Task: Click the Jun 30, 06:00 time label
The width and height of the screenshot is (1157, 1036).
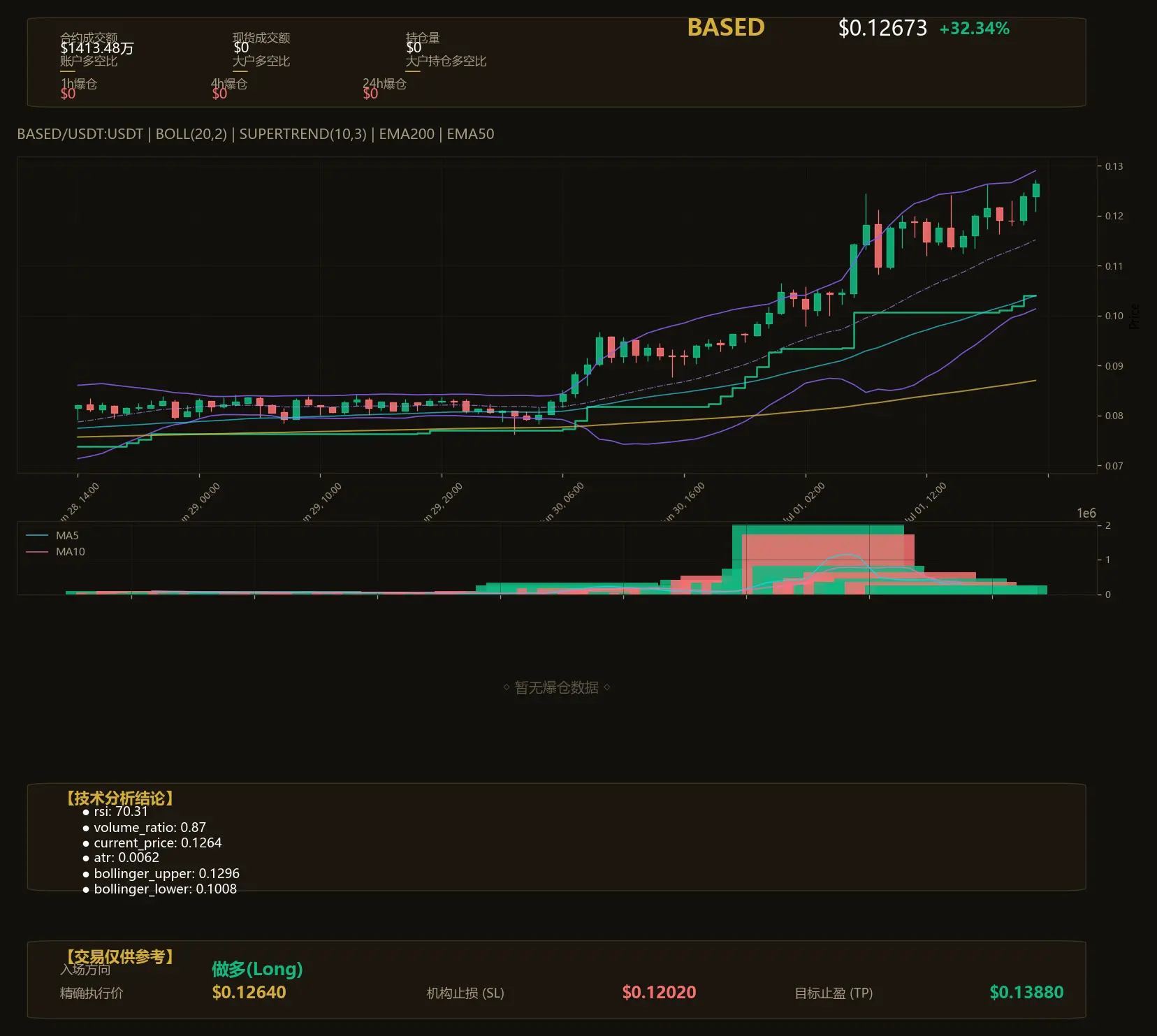Action: 564,502
